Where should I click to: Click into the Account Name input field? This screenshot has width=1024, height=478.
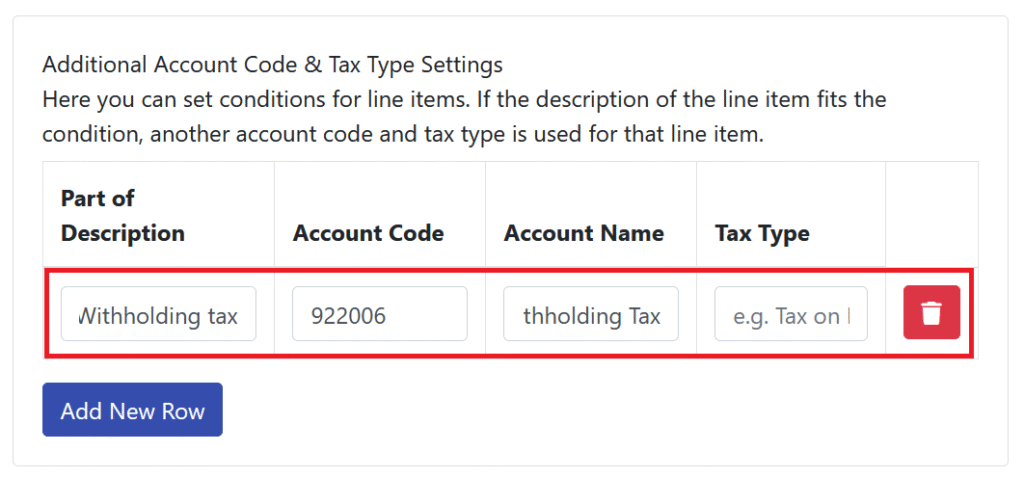(591, 313)
